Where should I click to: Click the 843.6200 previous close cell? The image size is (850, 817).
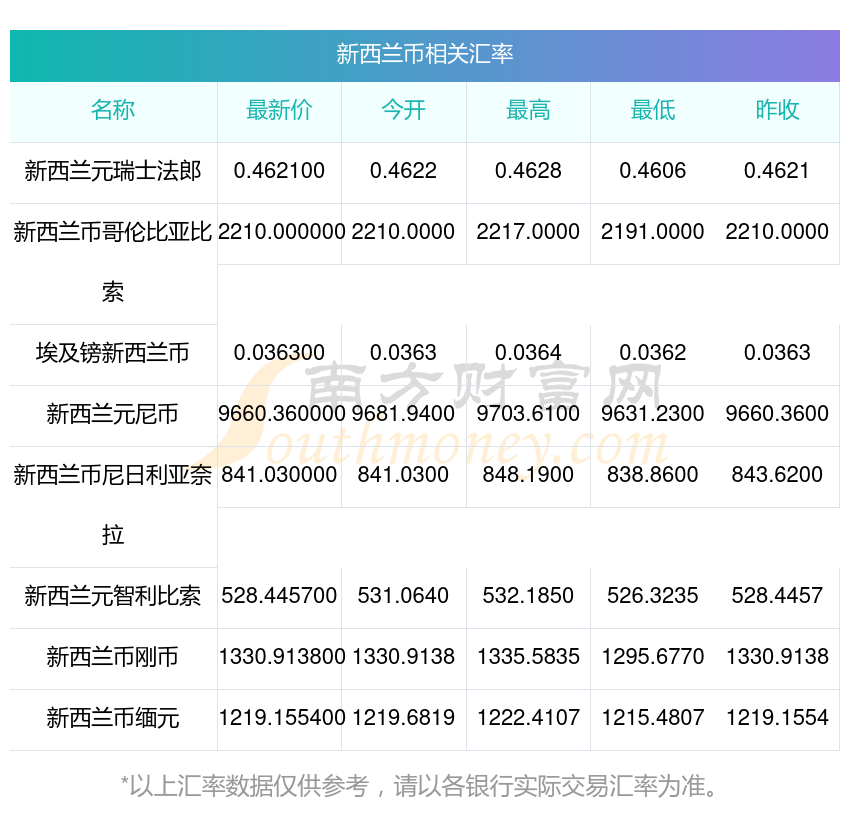tap(777, 475)
